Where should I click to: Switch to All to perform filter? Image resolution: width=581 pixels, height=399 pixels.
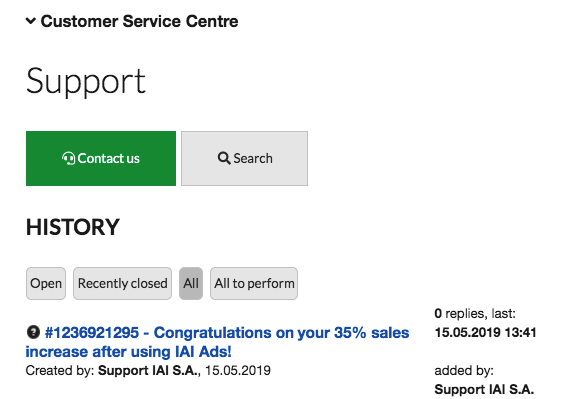[x=254, y=283]
